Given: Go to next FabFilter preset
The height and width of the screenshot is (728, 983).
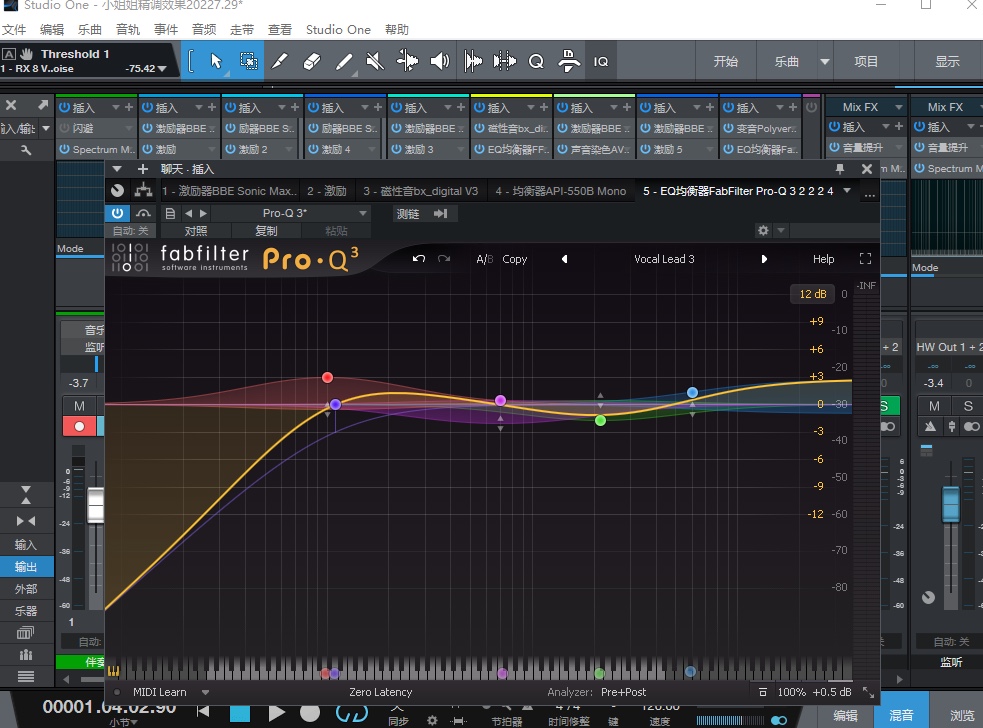Looking at the screenshot, I should (764, 259).
